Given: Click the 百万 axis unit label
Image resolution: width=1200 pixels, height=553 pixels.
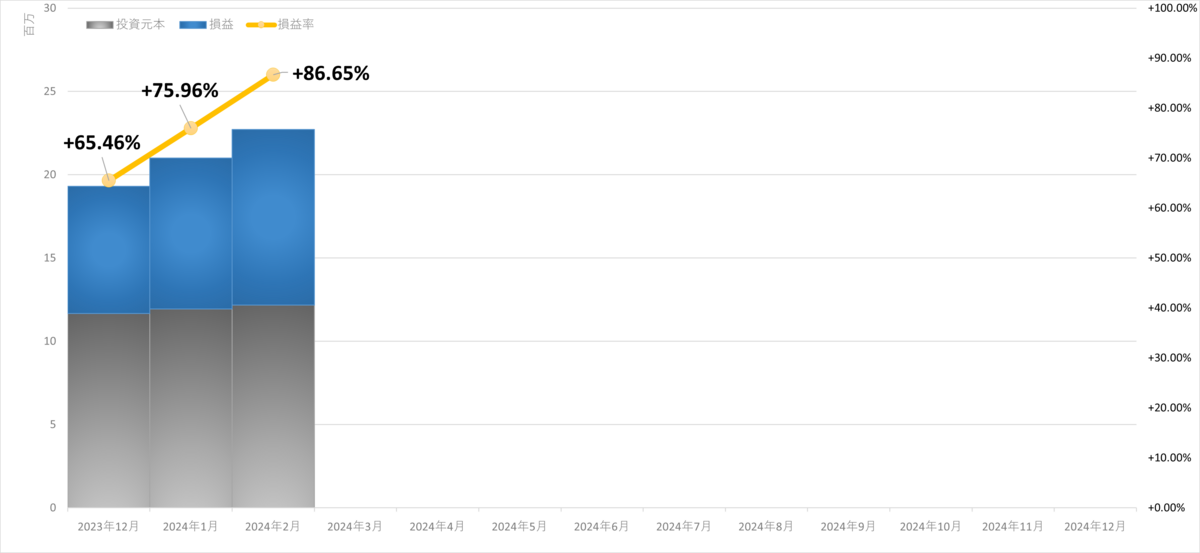Looking at the screenshot, I should point(28,26).
